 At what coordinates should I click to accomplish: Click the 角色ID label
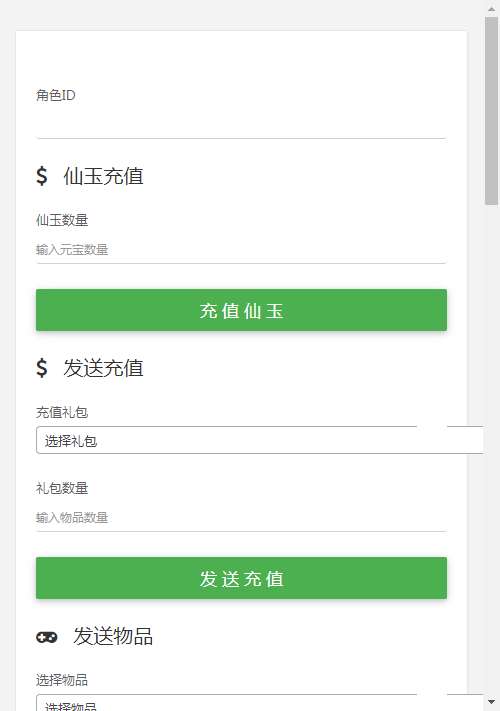[x=56, y=95]
